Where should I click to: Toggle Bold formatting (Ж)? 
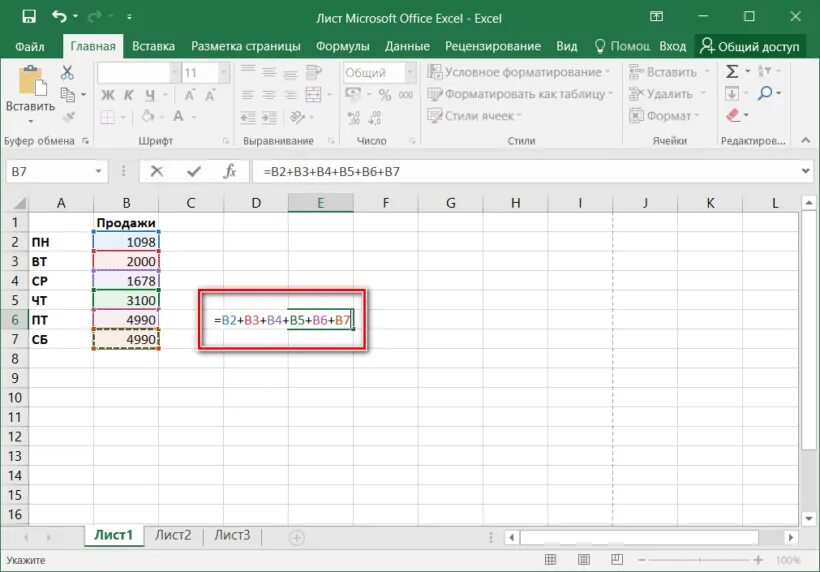coord(108,95)
